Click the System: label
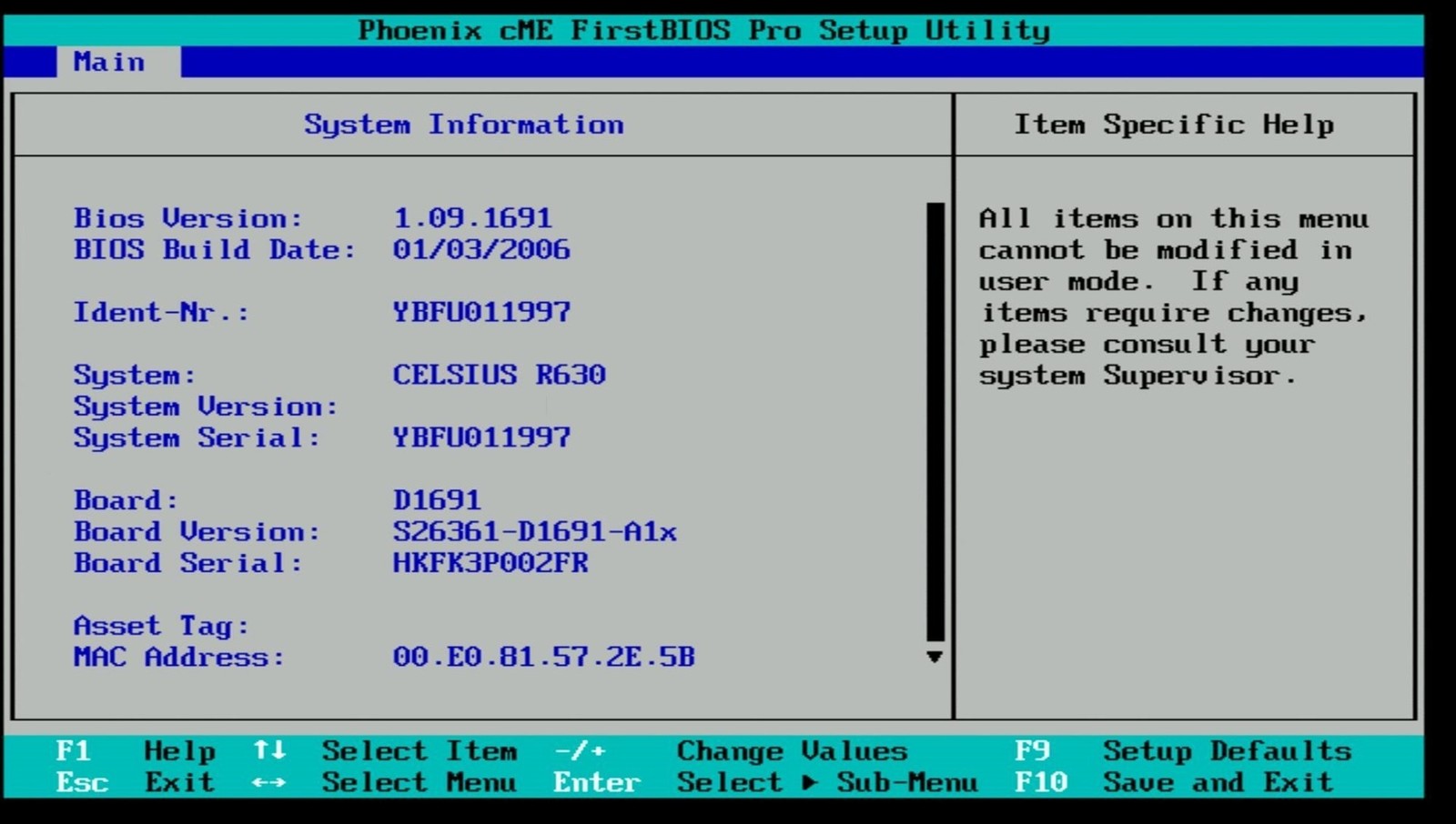1456x824 pixels. [x=135, y=375]
